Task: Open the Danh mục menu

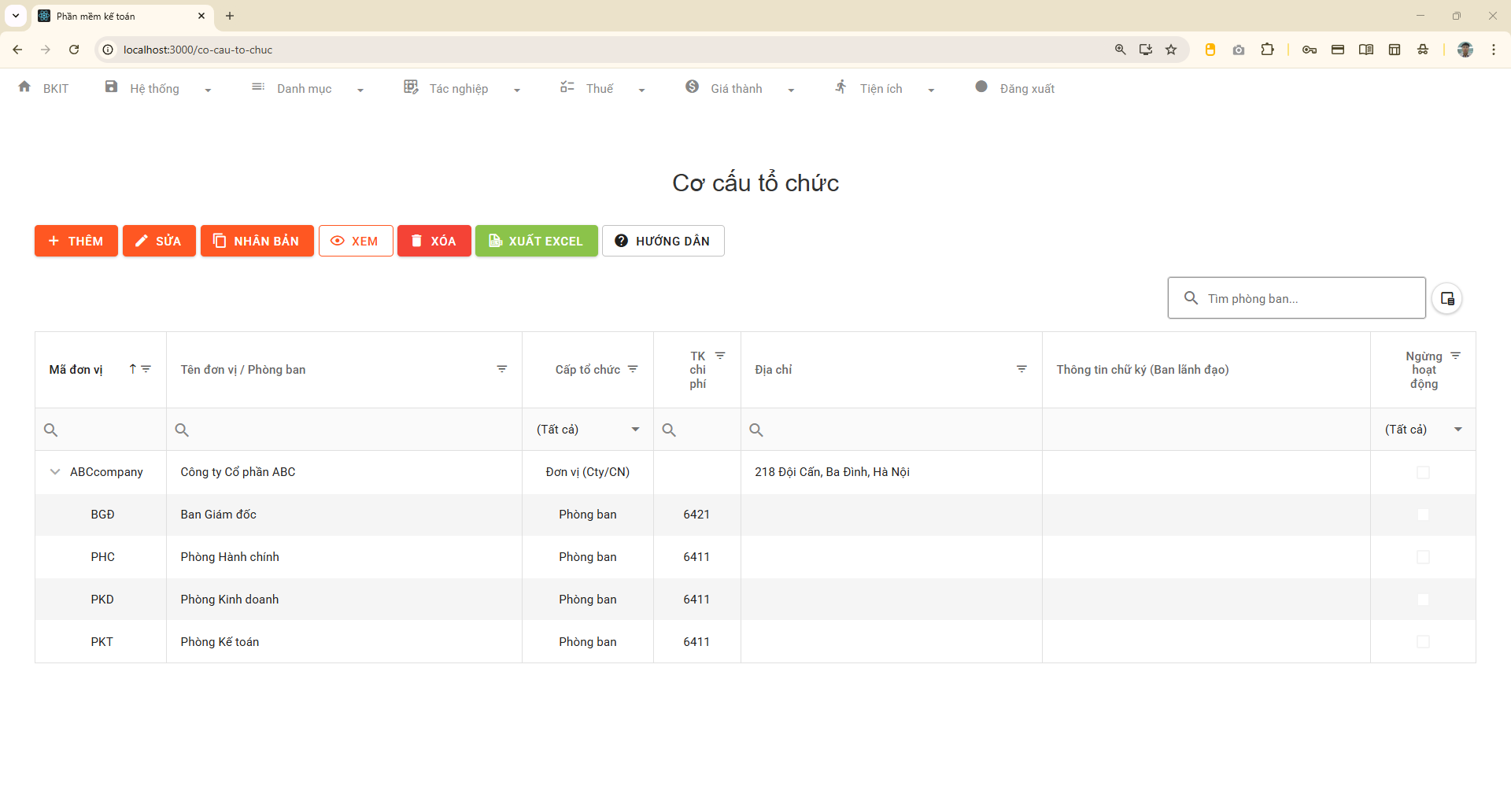Action: (x=306, y=89)
